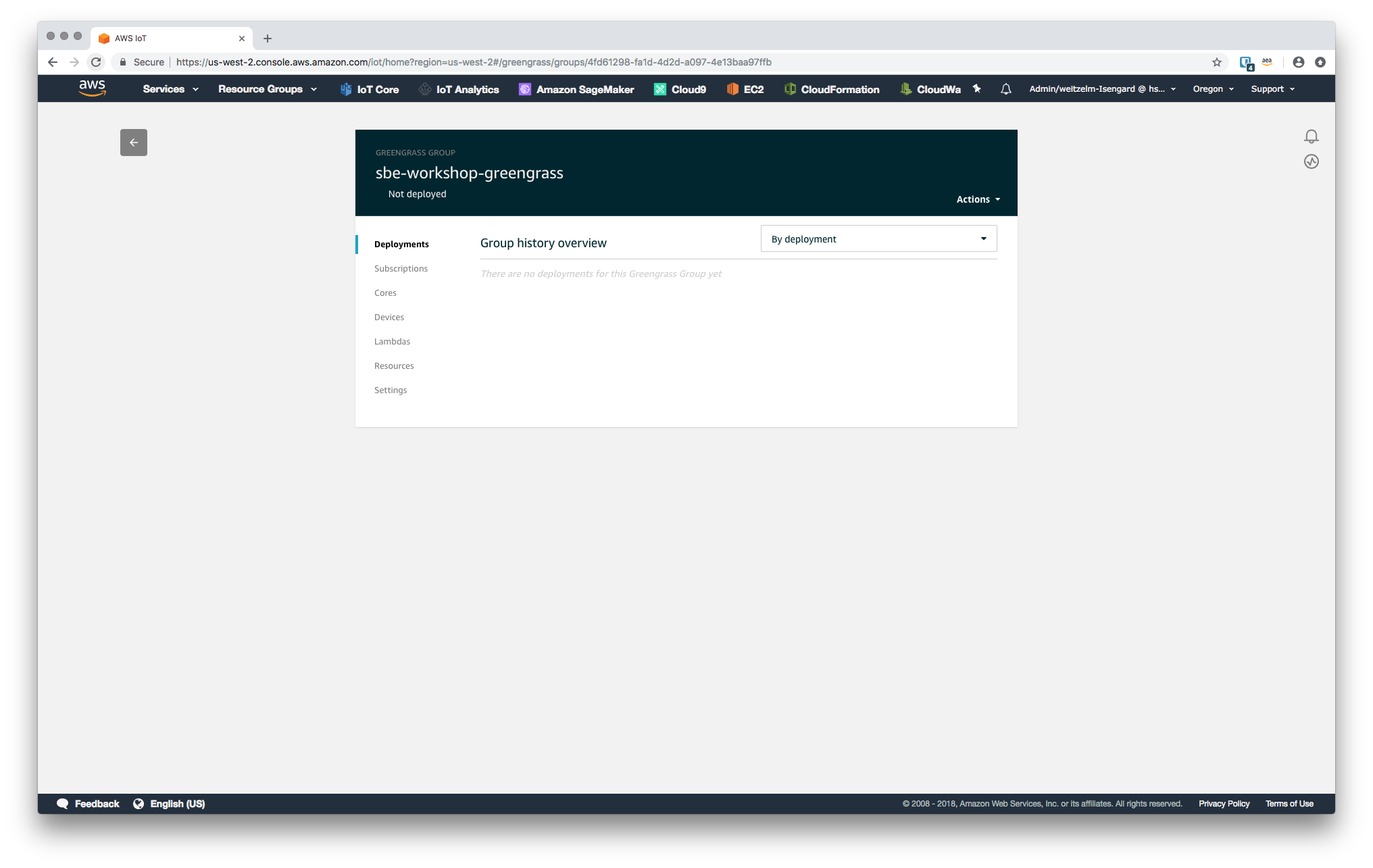
Task: Open the Chrome profile icon
Action: (1299, 62)
